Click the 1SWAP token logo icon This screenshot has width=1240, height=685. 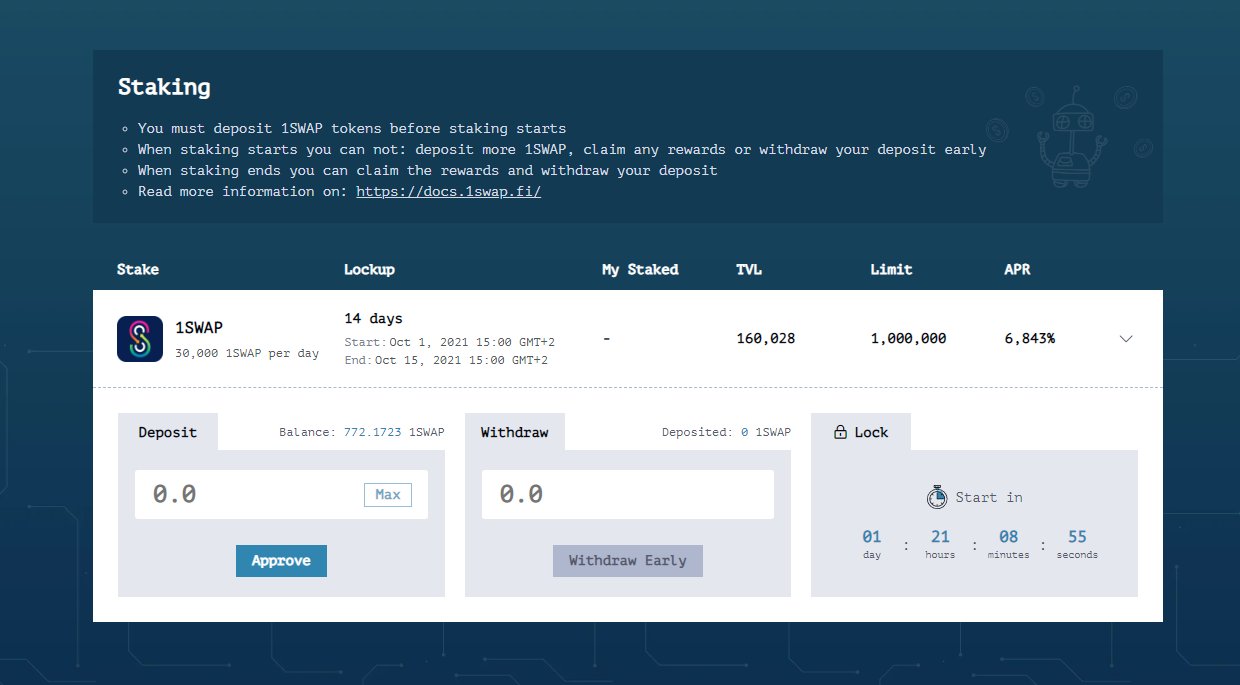click(x=139, y=339)
